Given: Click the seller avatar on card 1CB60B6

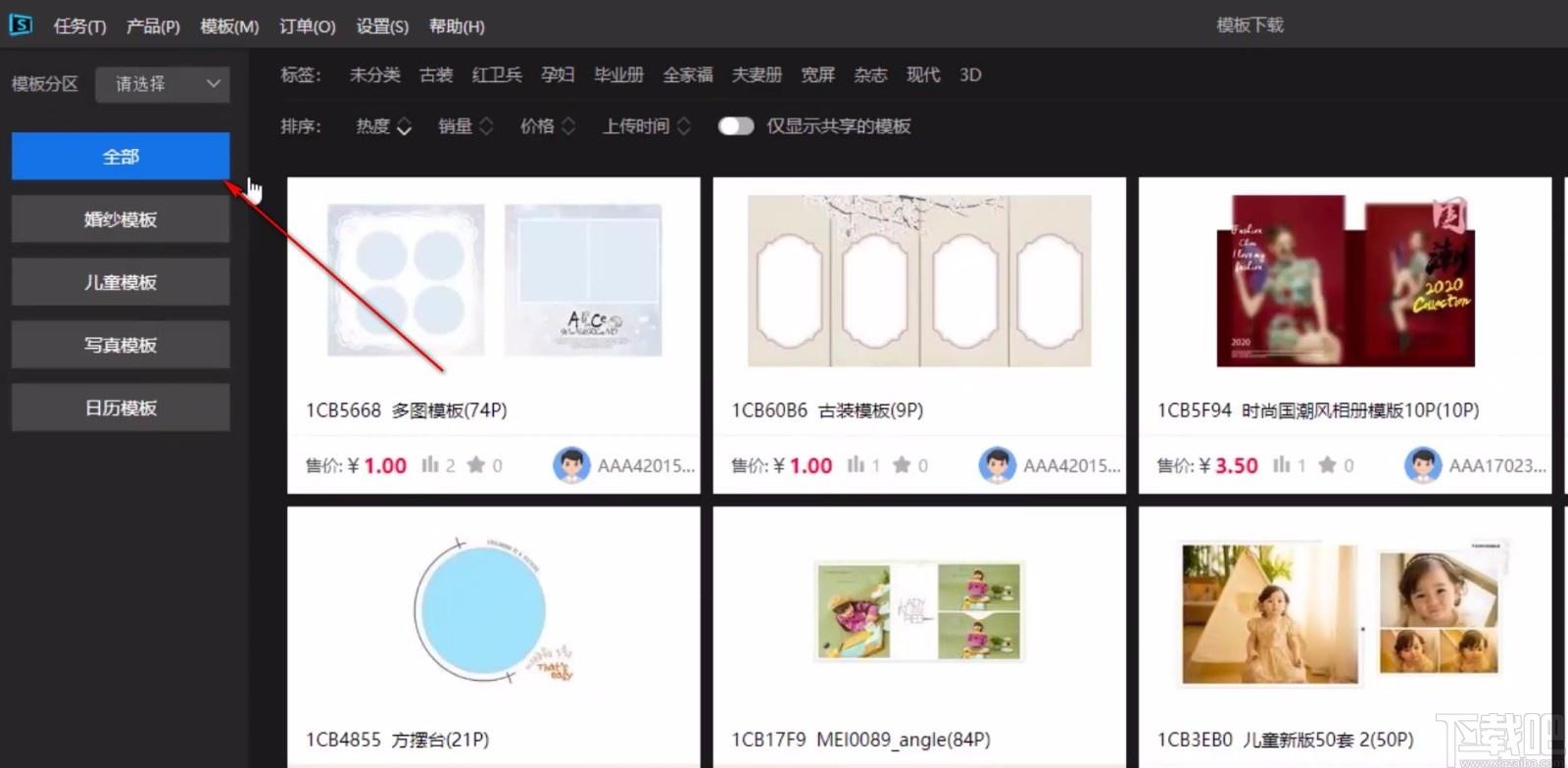Looking at the screenshot, I should [997, 465].
